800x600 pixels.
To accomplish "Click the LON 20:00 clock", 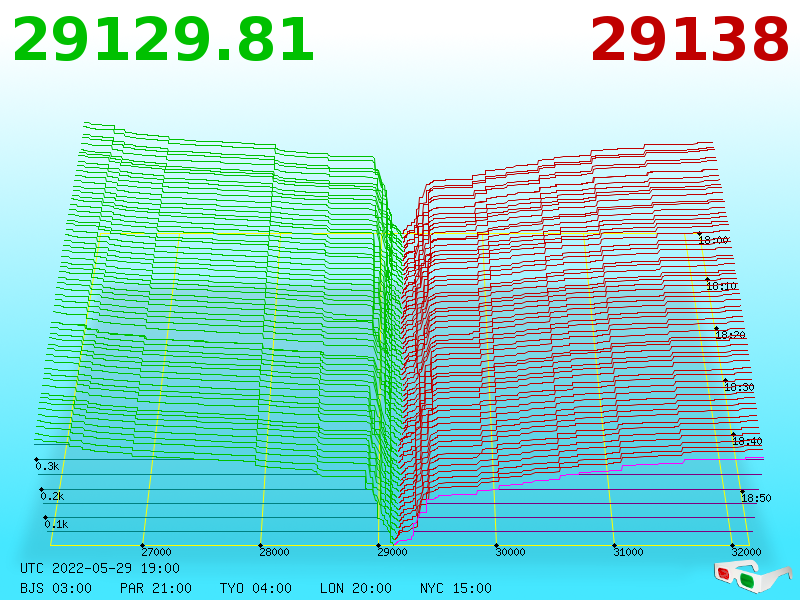I will coord(356,588).
